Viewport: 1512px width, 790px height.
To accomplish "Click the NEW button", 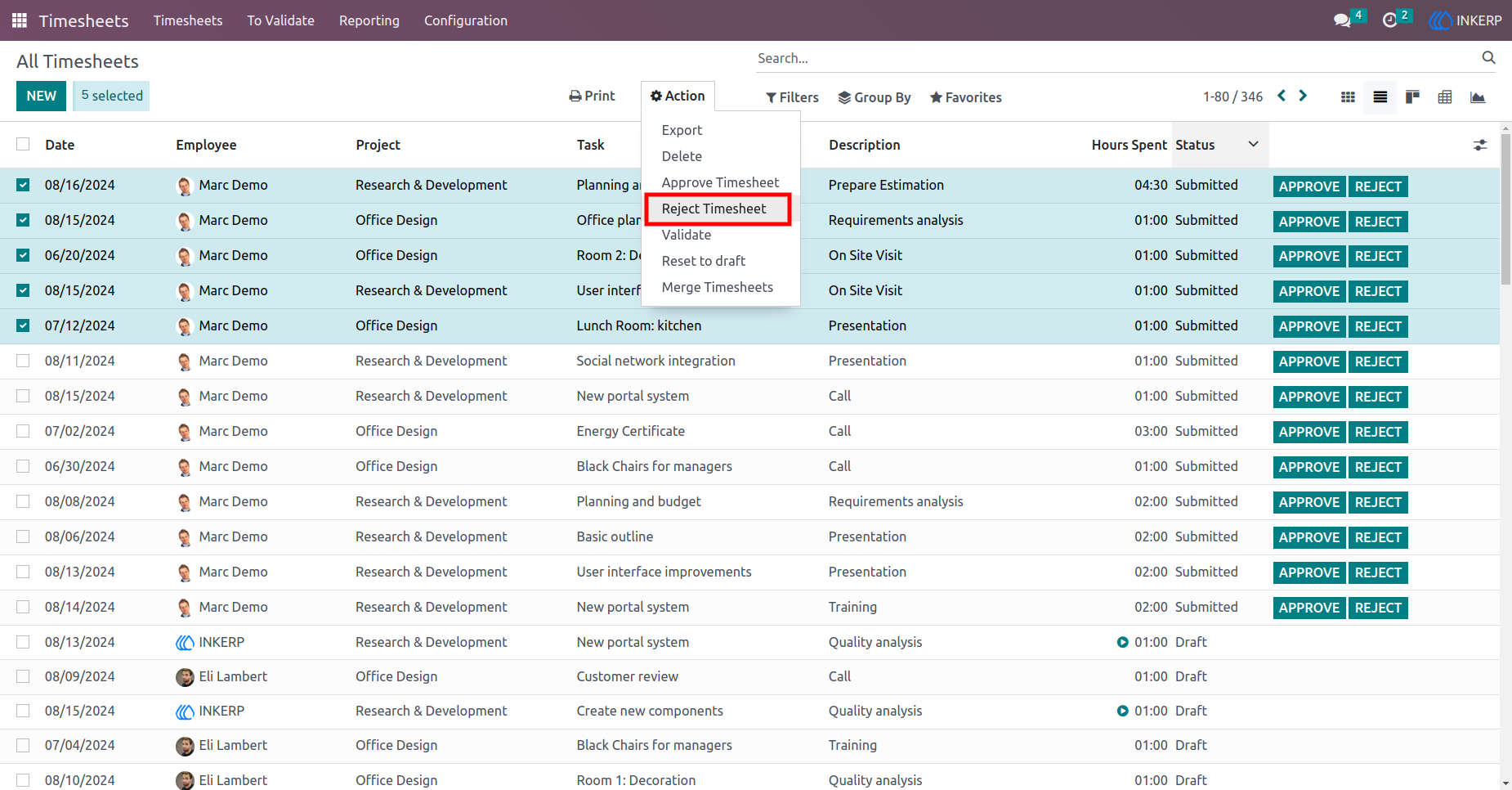I will coord(41,96).
